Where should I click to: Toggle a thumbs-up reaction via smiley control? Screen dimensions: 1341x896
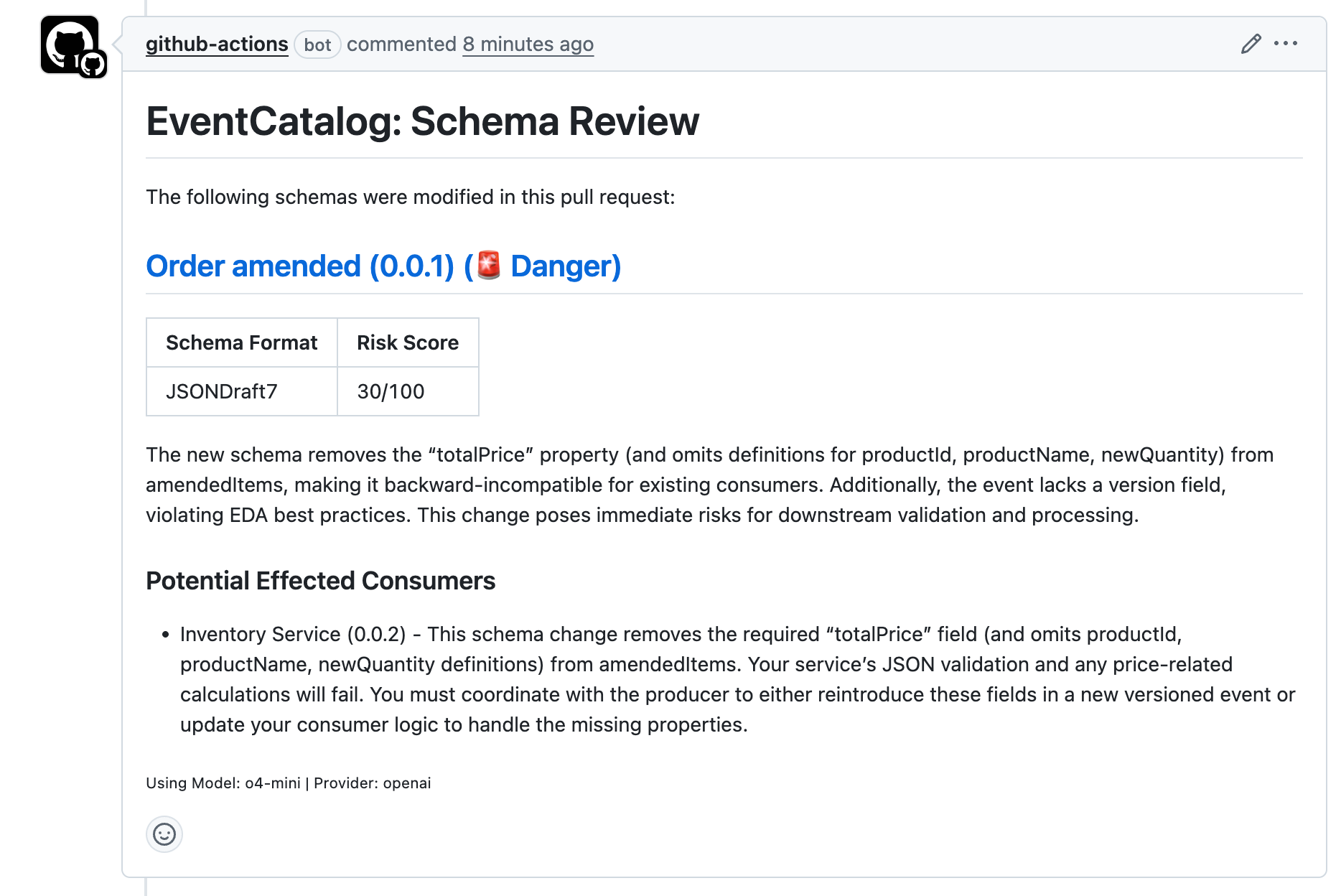(164, 834)
